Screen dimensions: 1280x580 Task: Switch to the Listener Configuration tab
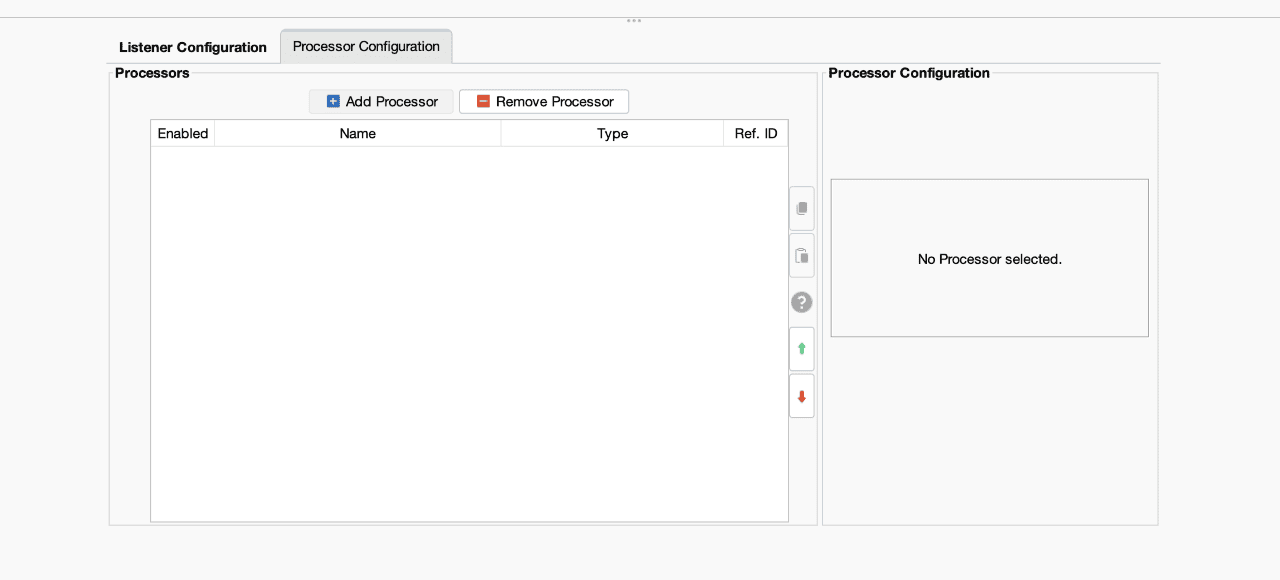click(193, 47)
